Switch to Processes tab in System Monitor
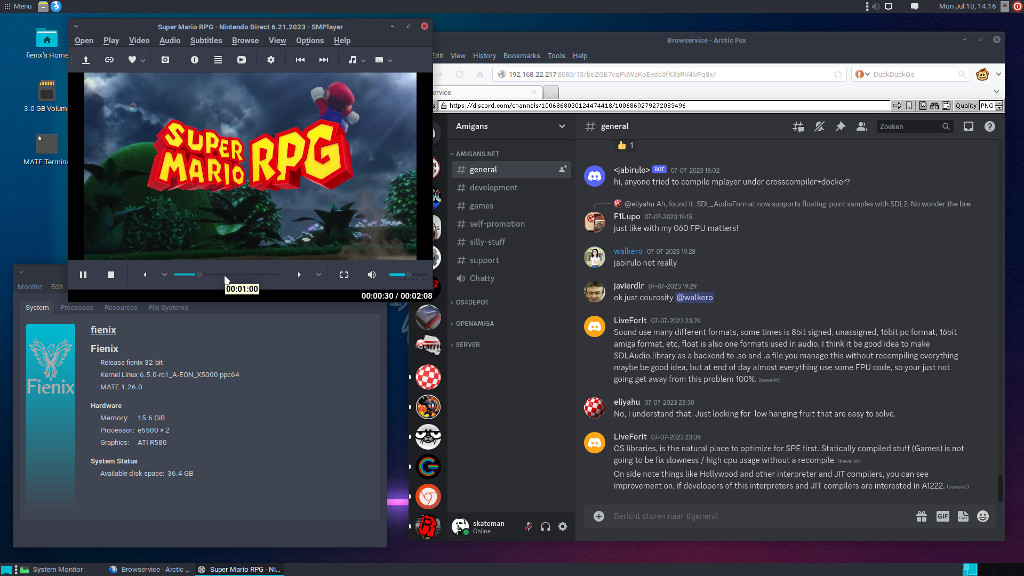Image resolution: width=1024 pixels, height=576 pixels. [76, 308]
